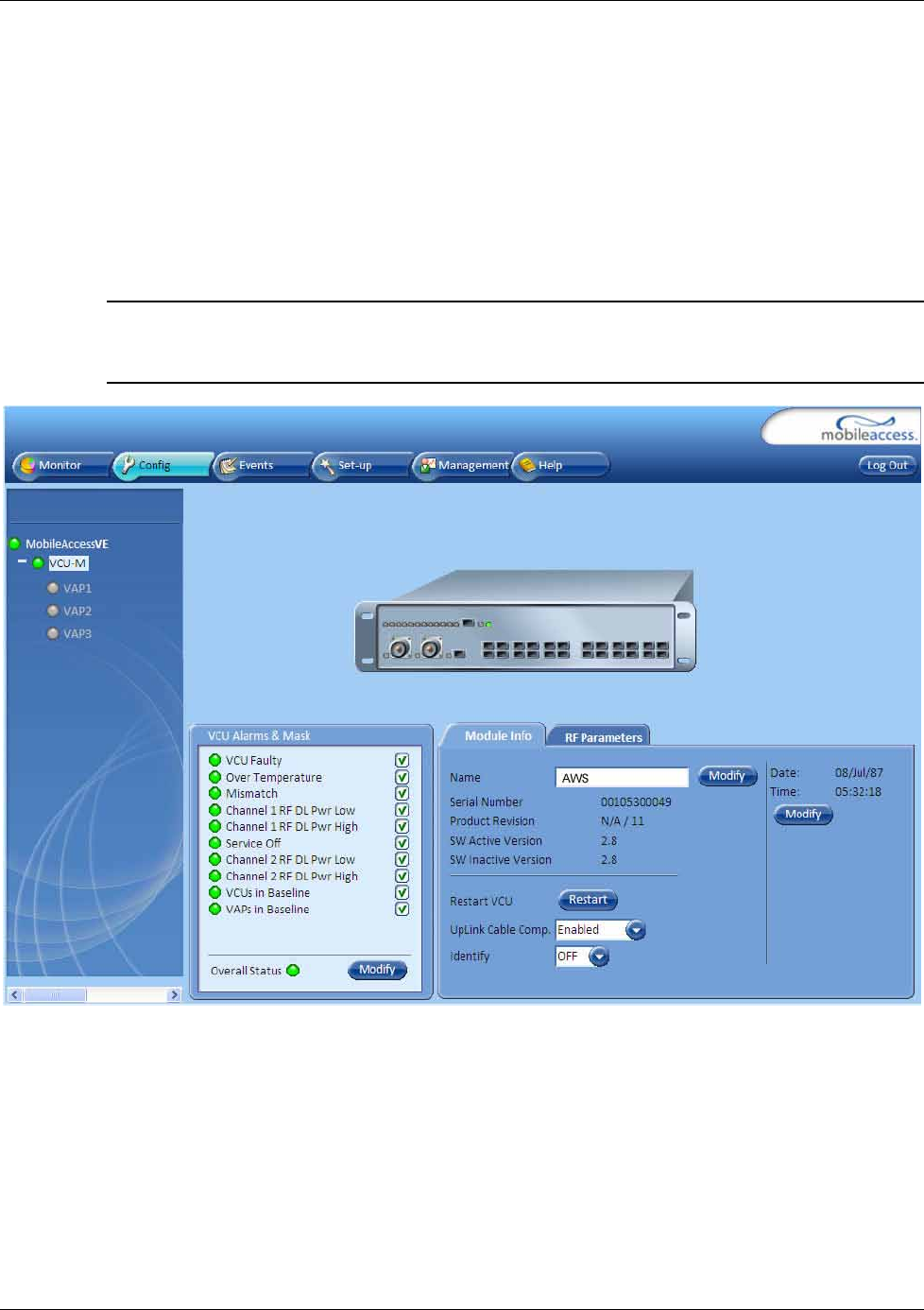Open the Events tab

[262, 465]
